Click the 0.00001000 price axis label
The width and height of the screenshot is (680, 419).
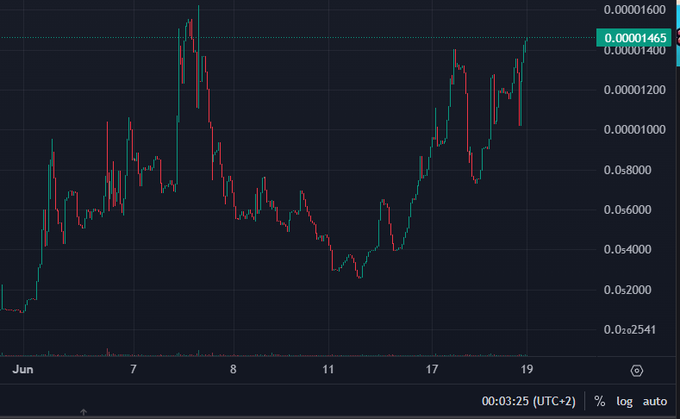tap(634, 130)
